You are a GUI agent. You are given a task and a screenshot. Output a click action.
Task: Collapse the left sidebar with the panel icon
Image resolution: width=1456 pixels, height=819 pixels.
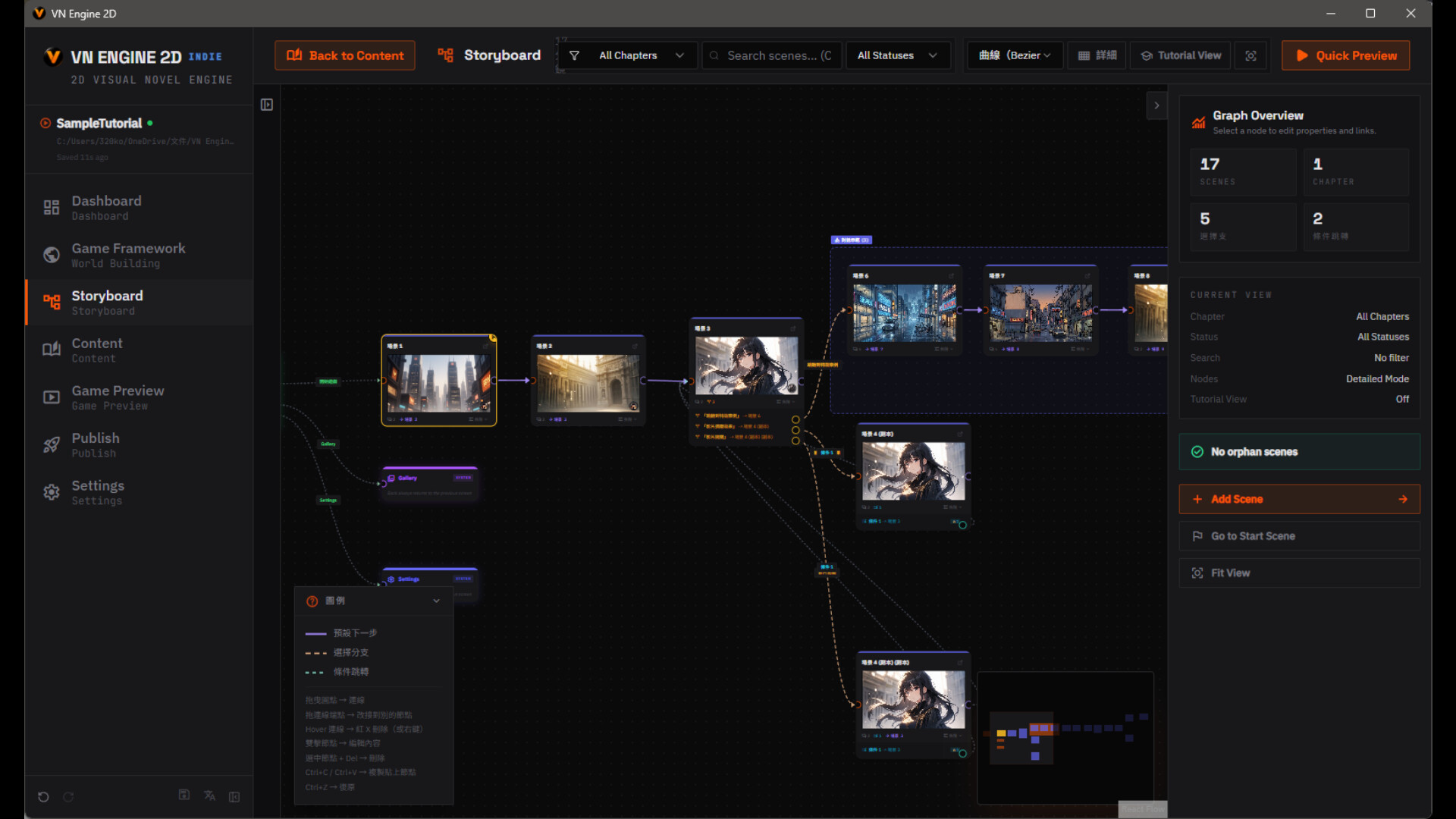click(234, 797)
